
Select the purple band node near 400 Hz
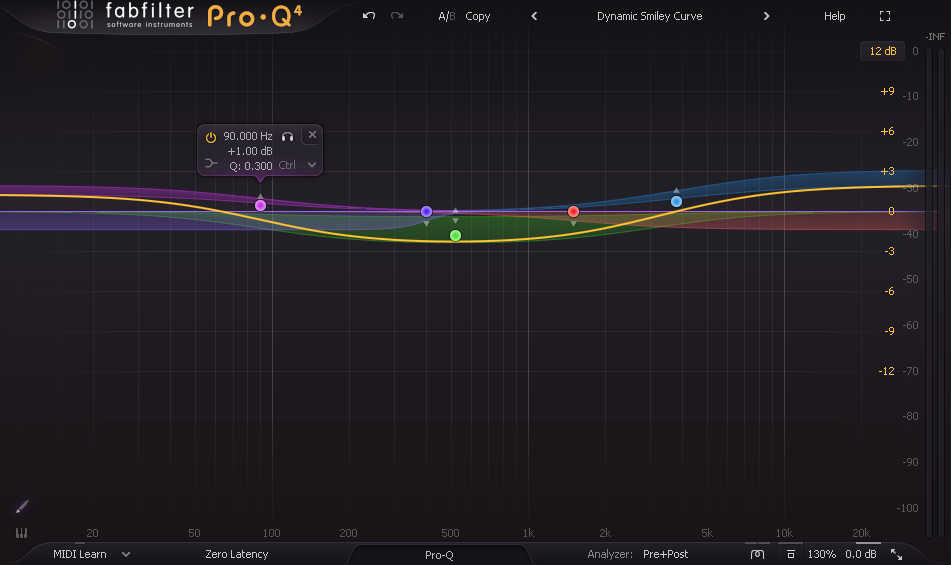coord(426,212)
